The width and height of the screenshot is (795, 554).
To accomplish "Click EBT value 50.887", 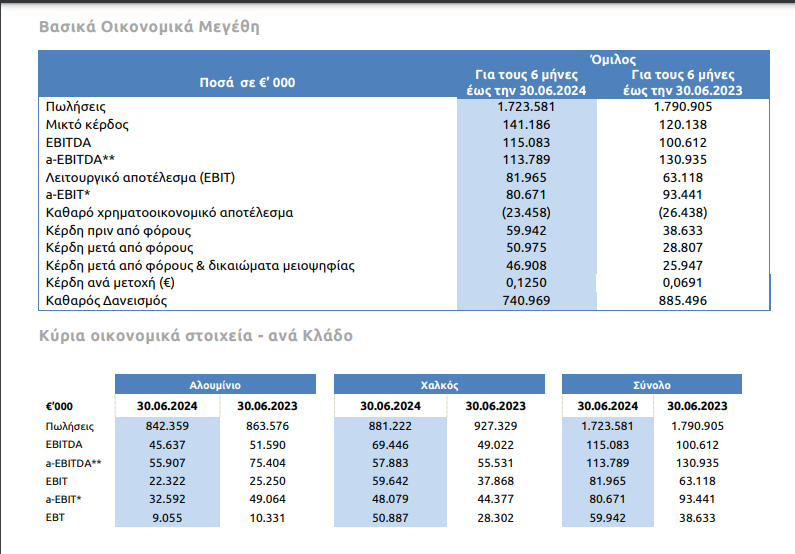I will 390,518.
